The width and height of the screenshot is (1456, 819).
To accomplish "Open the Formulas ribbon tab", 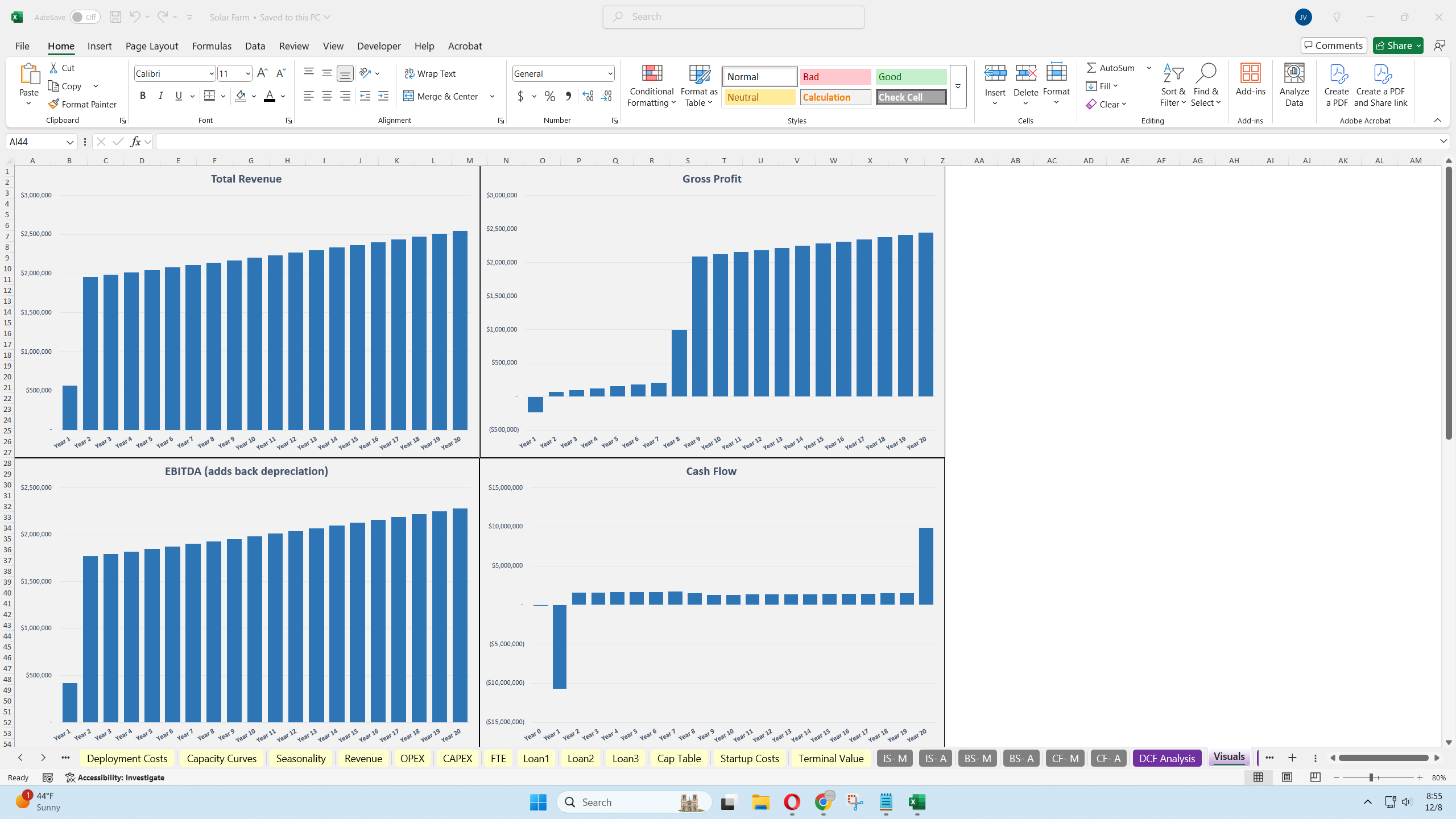I will click(x=212, y=46).
